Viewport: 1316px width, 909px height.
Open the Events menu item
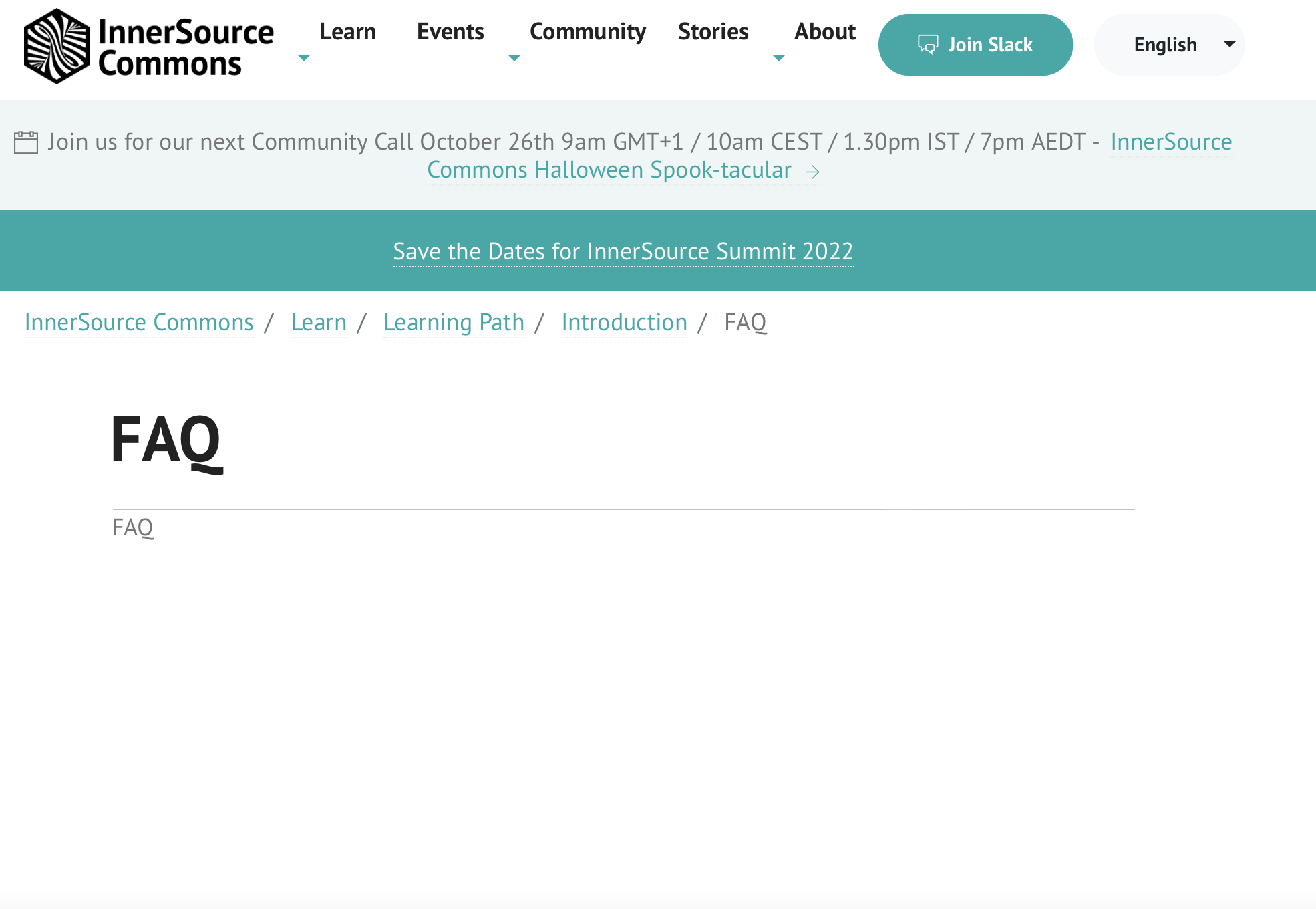[450, 31]
